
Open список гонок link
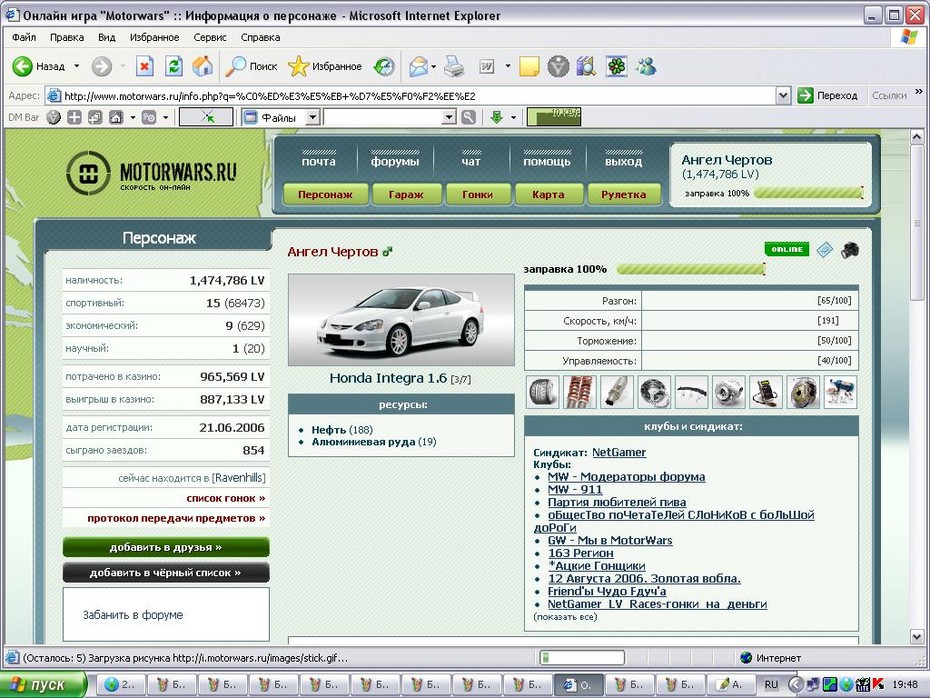(x=225, y=498)
